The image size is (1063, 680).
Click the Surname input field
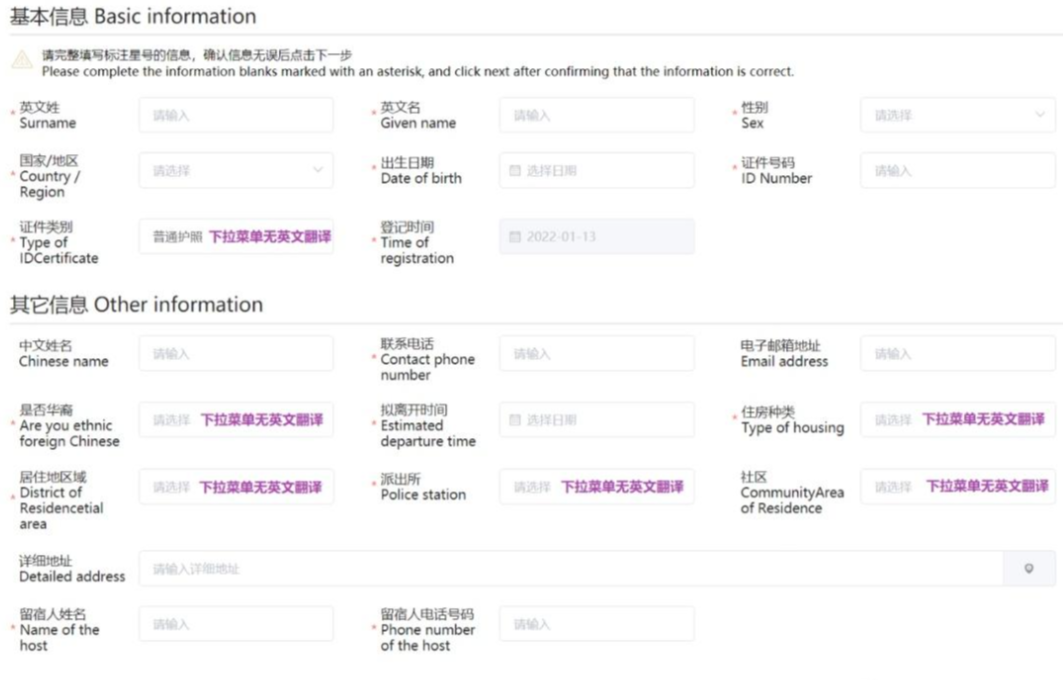pos(236,116)
